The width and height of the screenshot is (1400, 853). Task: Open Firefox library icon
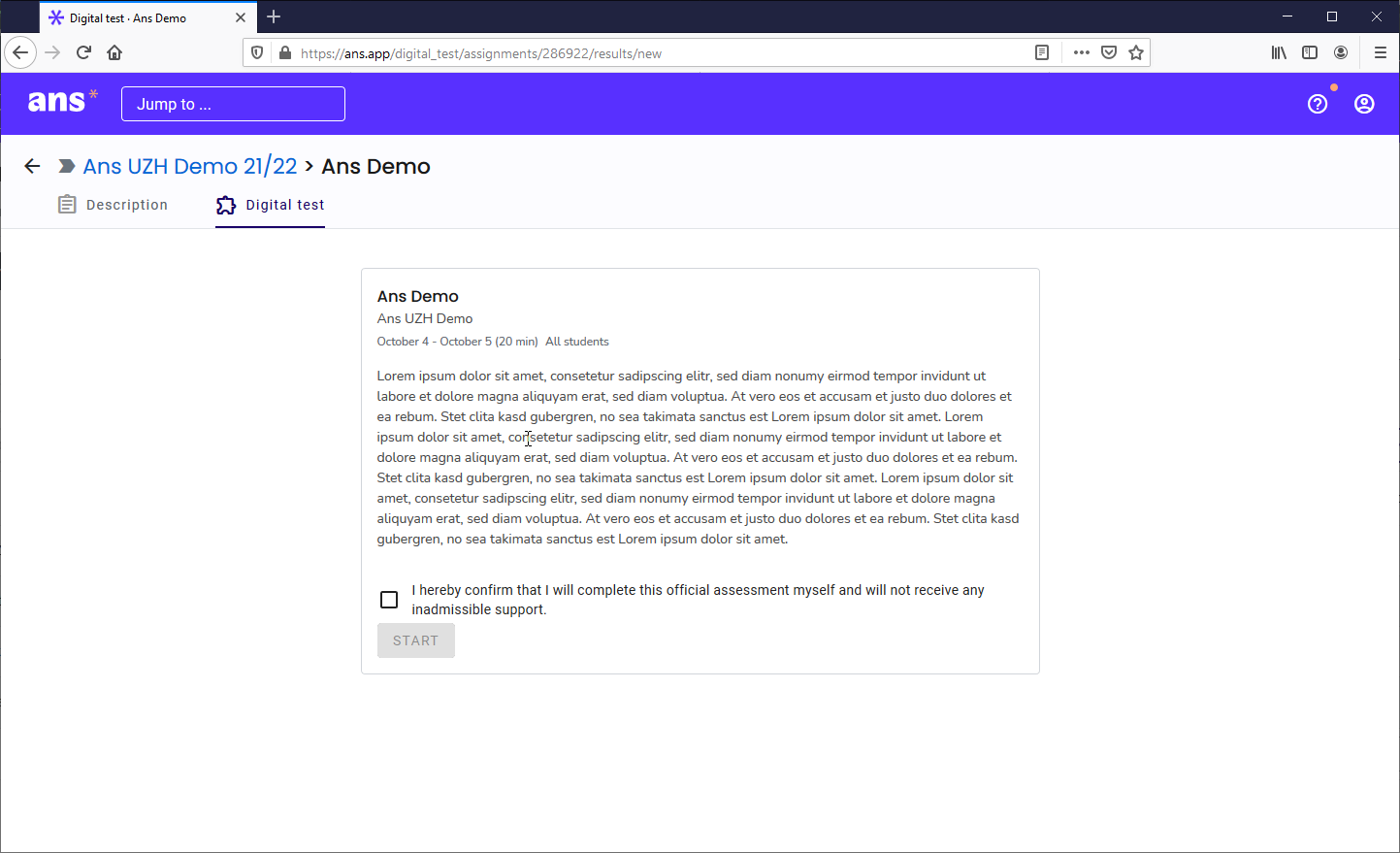[1279, 52]
